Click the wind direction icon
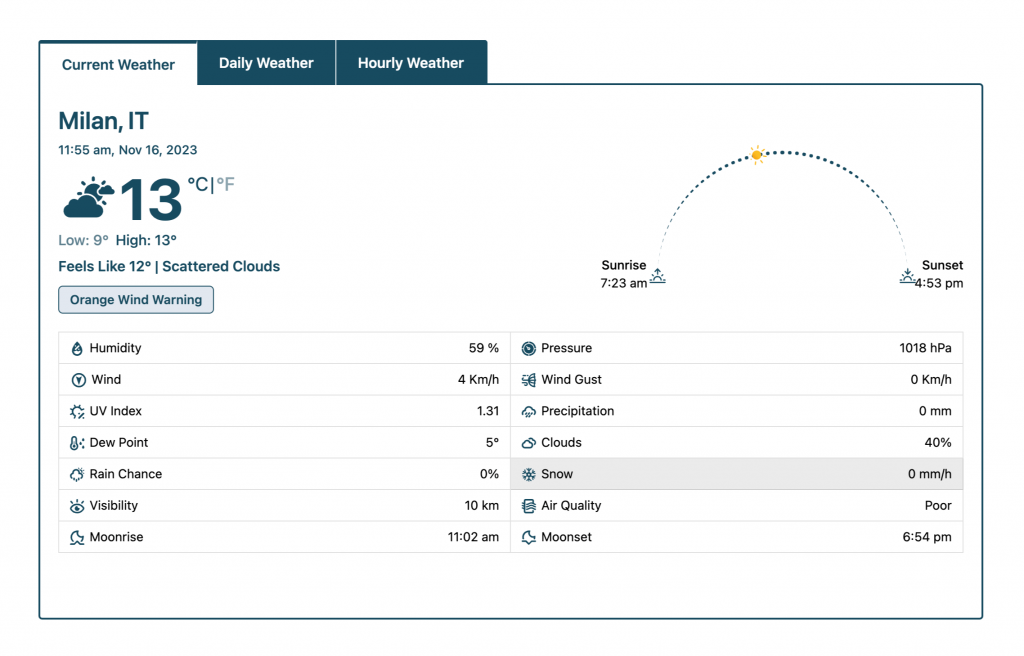 pos(77,380)
